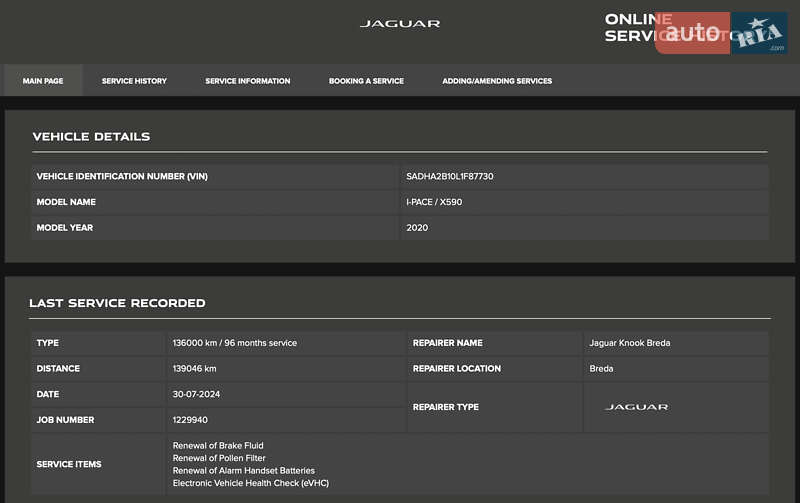Click the Last Service Recorded heading
The image size is (800, 503).
(117, 303)
